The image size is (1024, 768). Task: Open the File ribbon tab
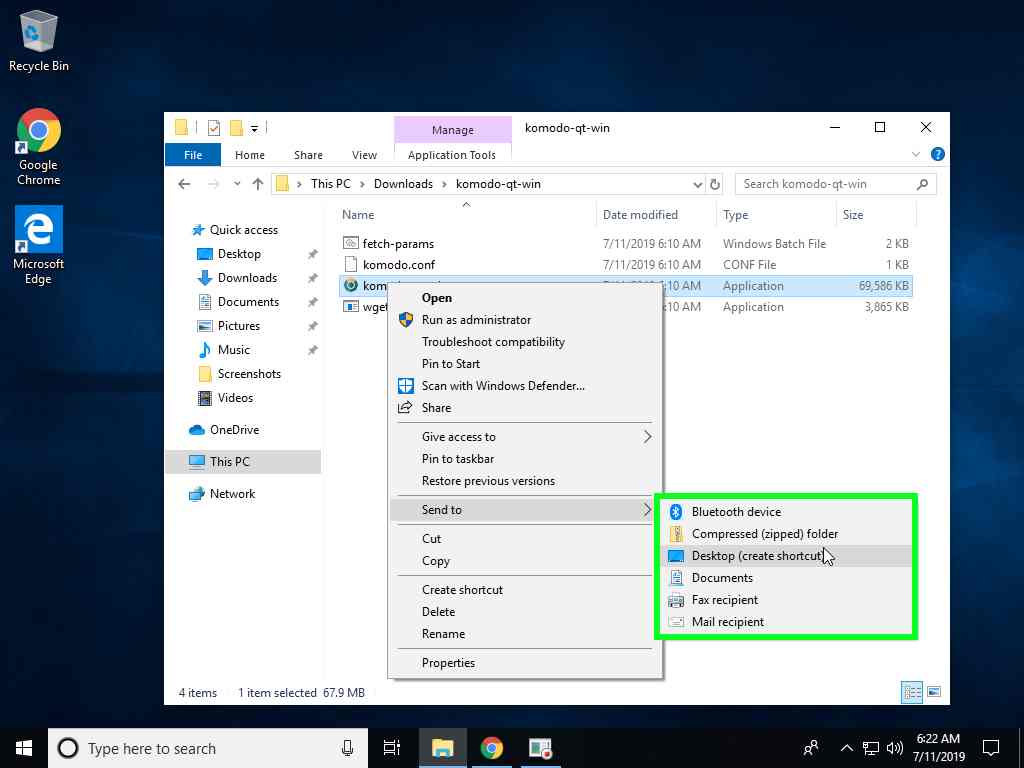click(193, 155)
